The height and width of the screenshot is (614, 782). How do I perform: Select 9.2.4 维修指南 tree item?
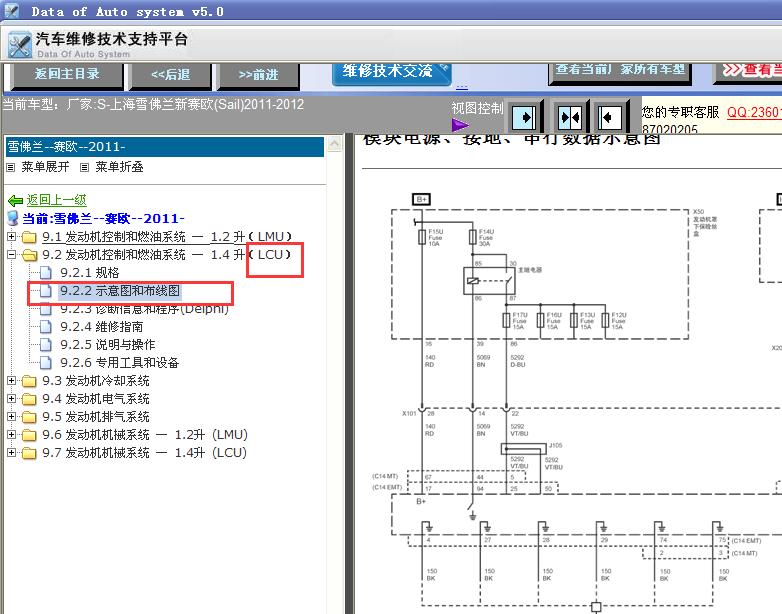point(102,327)
